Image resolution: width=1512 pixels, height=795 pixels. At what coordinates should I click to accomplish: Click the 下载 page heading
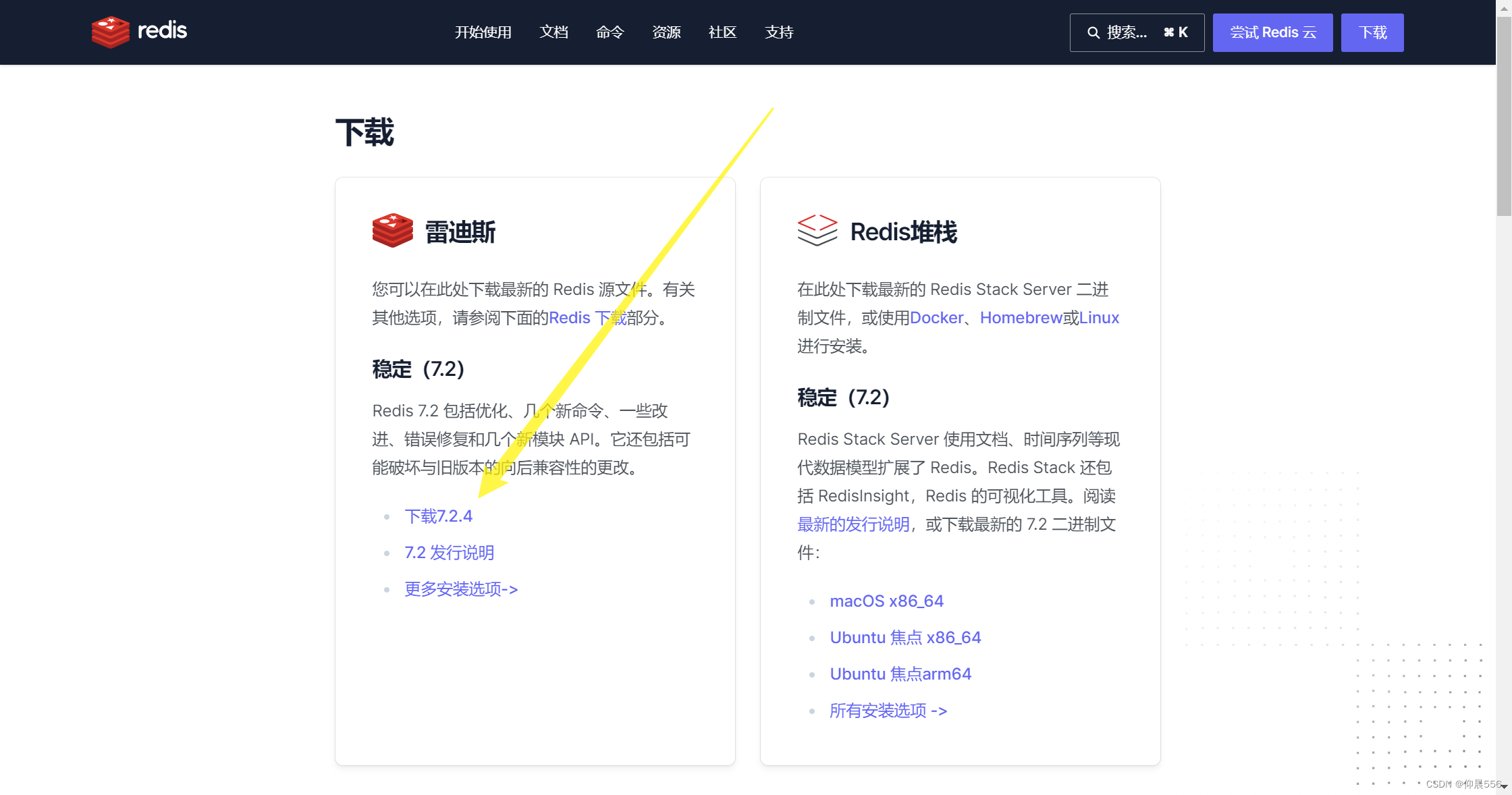(x=364, y=132)
